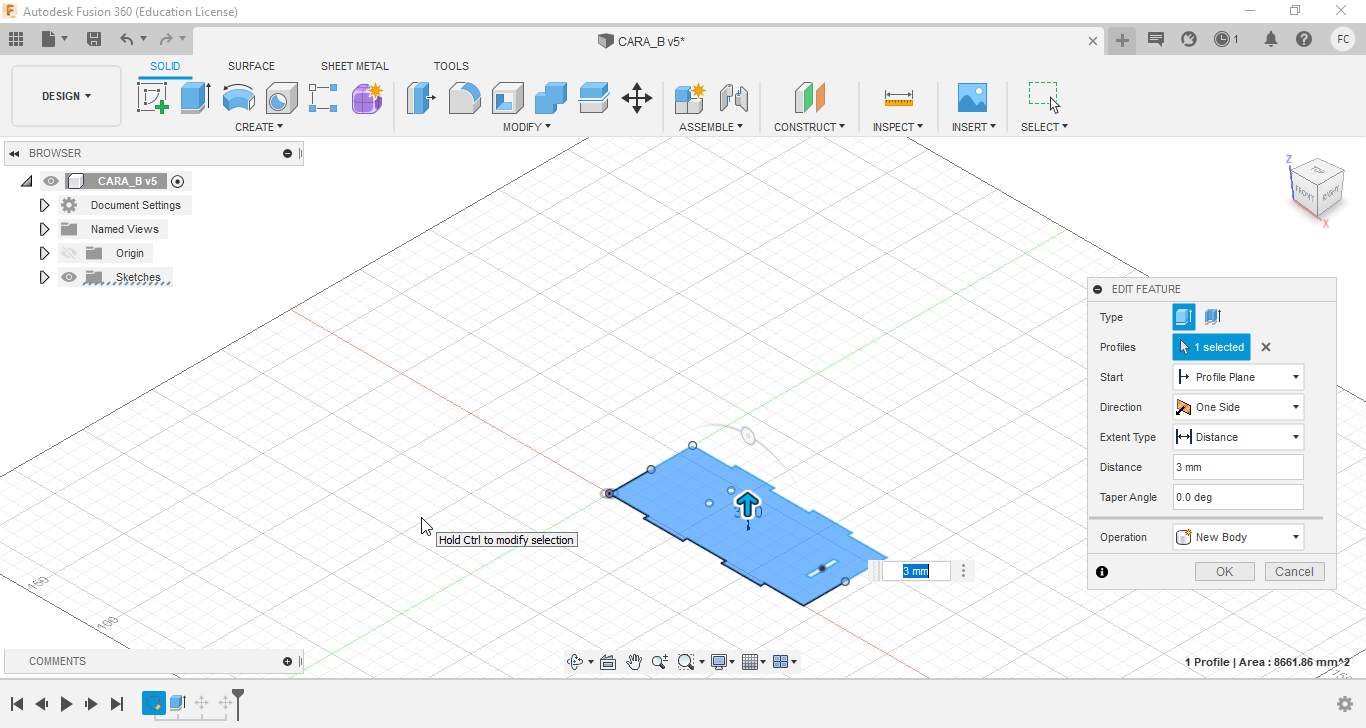Click the Offset Plane construct tool
The image size is (1366, 728).
809,98
